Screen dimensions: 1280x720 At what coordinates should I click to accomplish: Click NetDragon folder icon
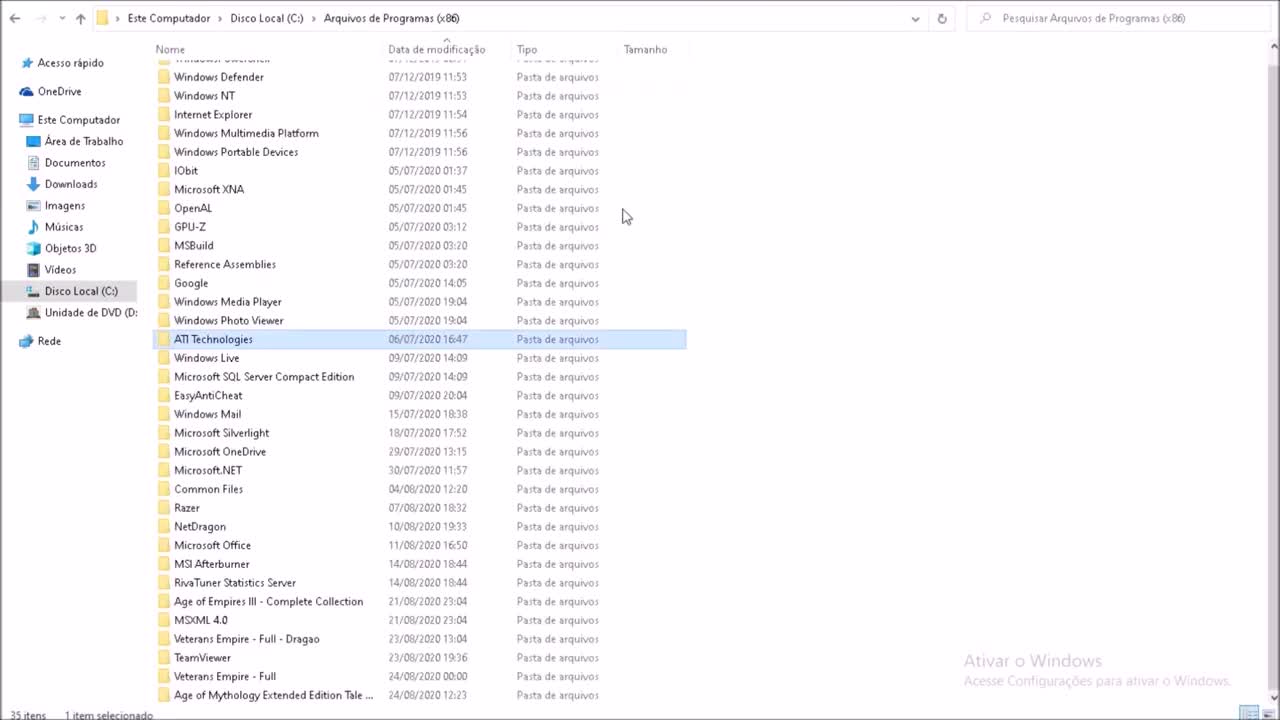pos(165,527)
